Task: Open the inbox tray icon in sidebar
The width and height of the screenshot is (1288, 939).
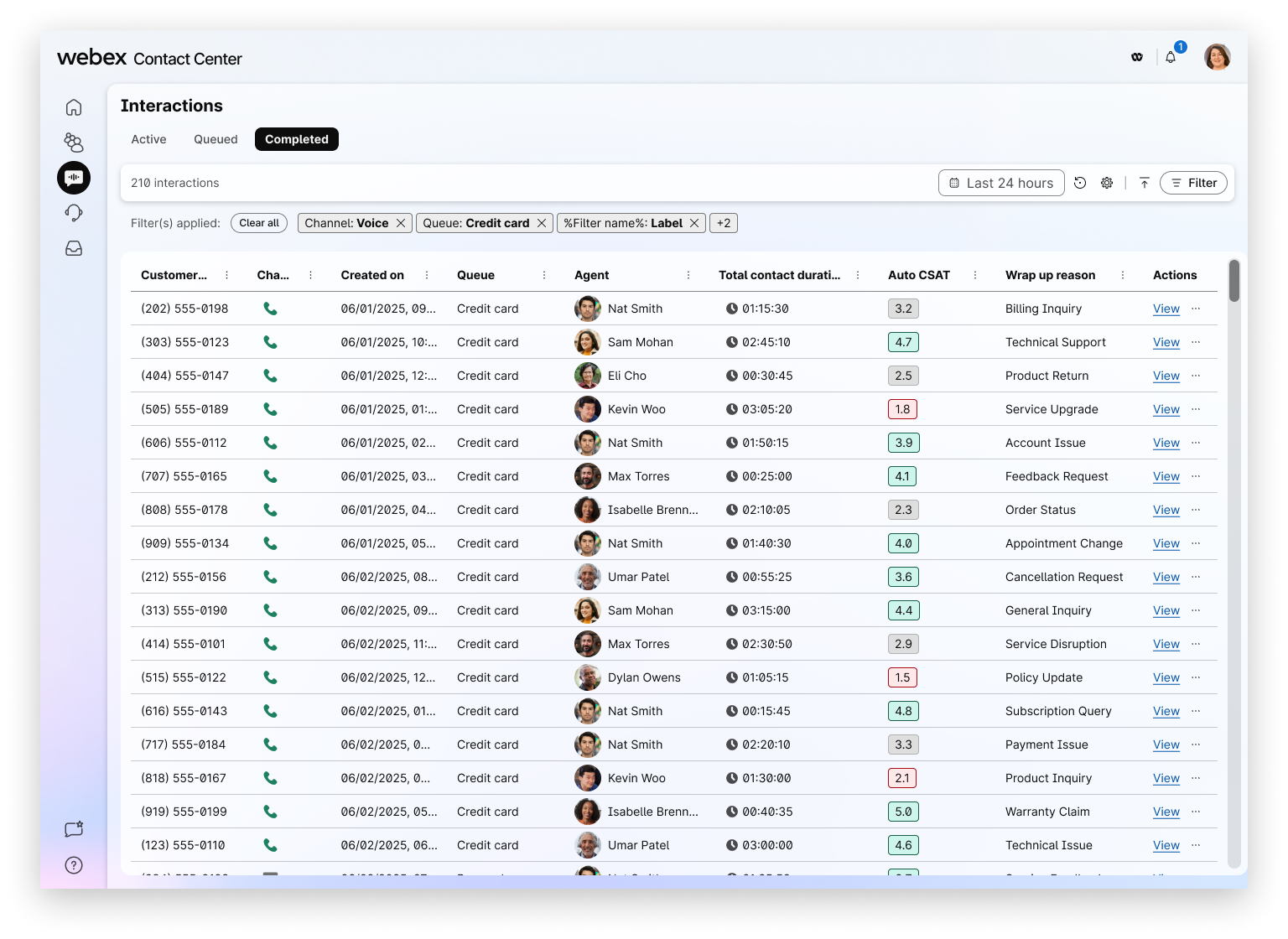Action: tap(74, 248)
